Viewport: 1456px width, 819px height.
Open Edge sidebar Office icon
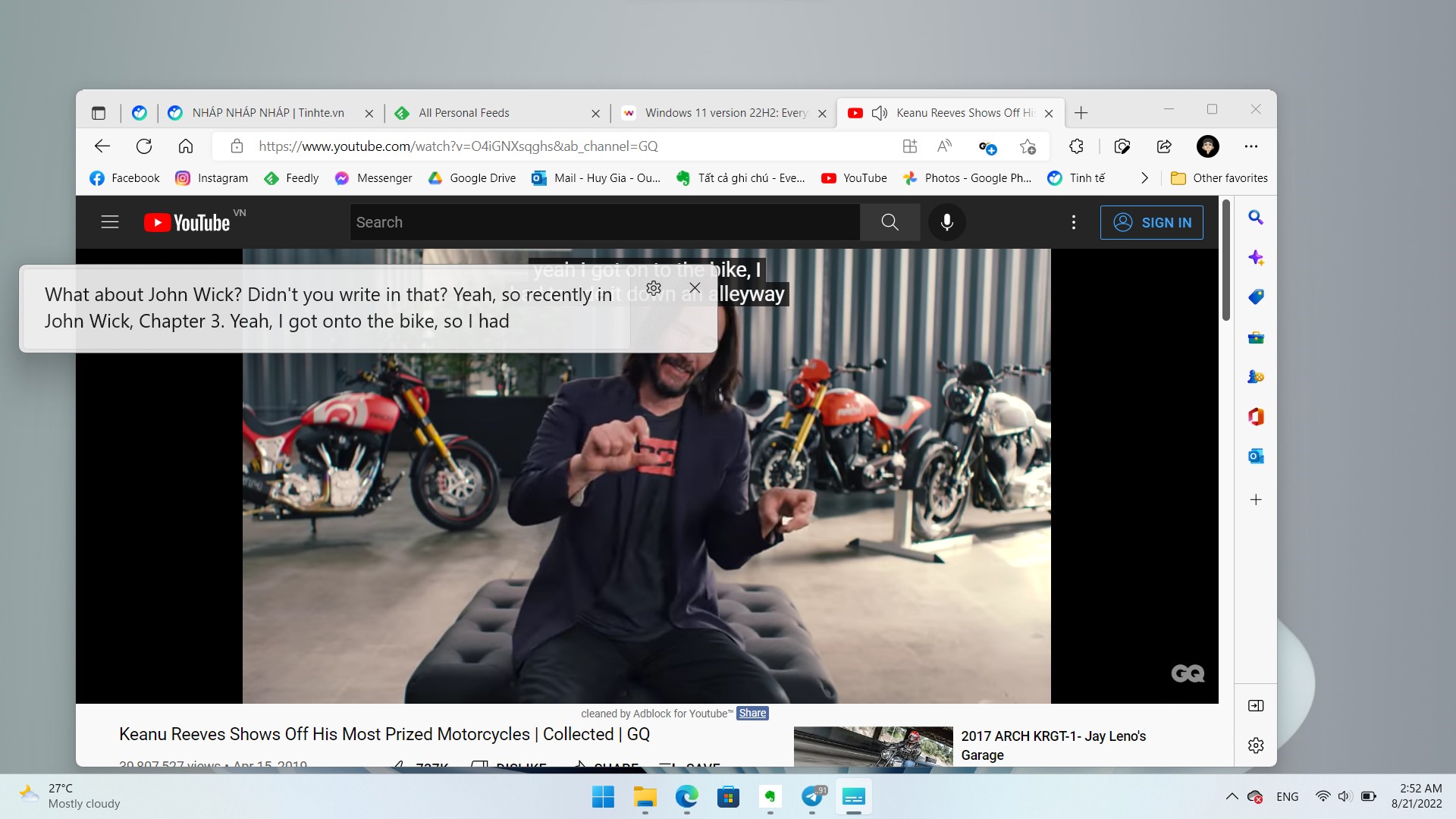coord(1256,417)
